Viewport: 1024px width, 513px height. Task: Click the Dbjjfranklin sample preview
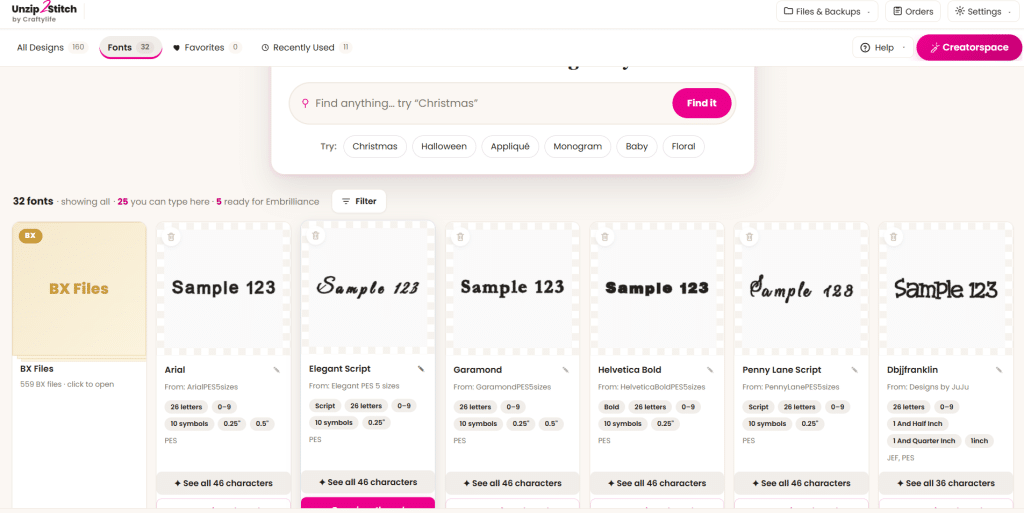click(x=946, y=288)
